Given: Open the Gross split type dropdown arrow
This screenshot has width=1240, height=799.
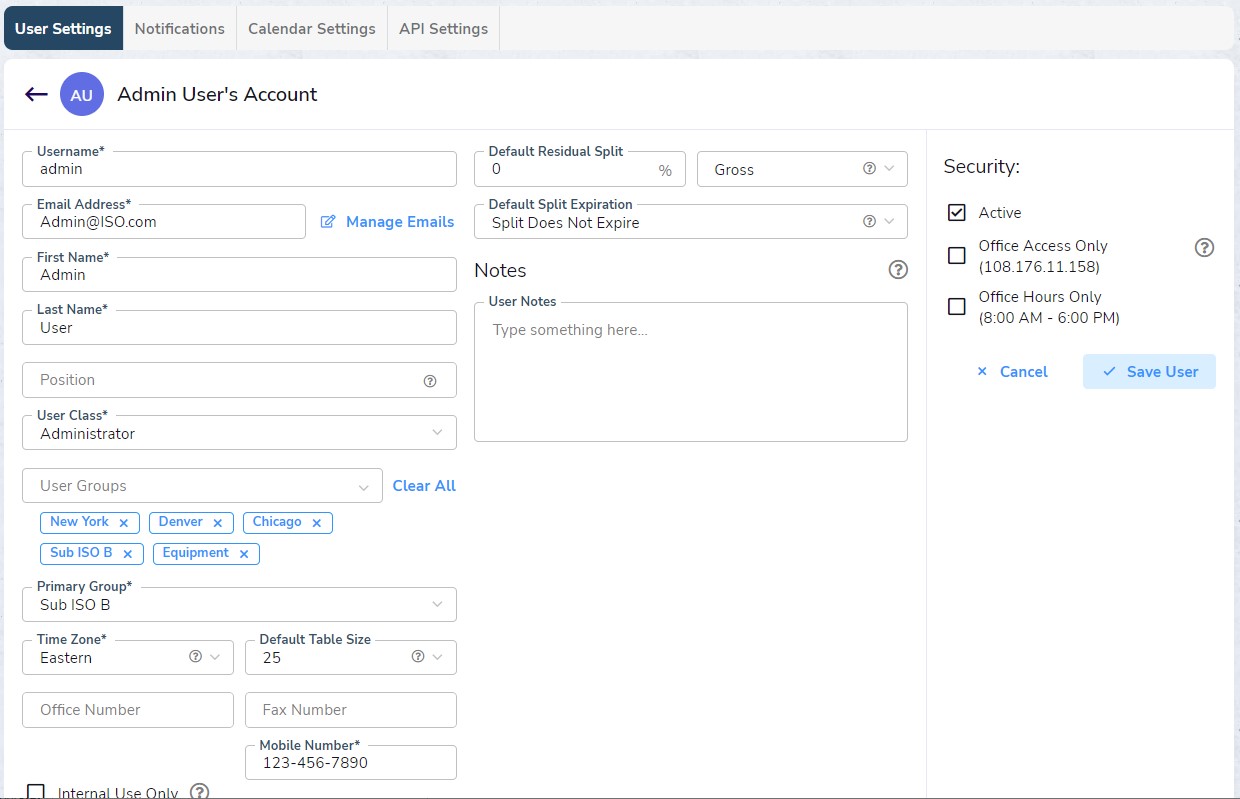Looking at the screenshot, I should [x=888, y=169].
